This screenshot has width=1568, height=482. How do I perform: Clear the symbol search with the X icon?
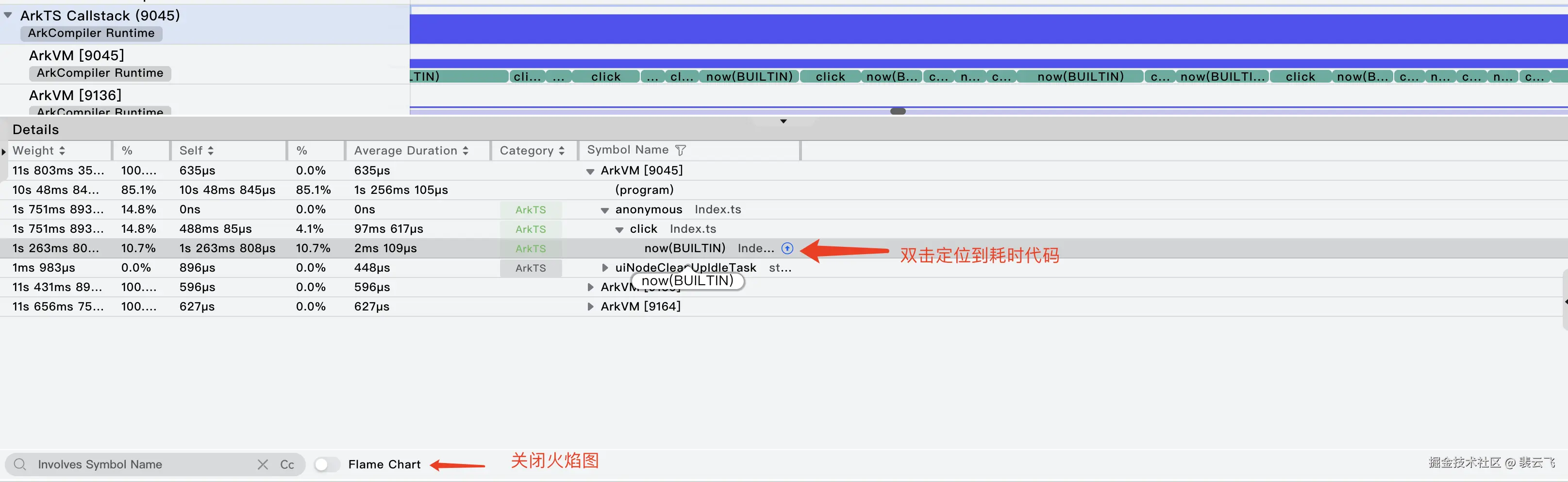click(263, 465)
